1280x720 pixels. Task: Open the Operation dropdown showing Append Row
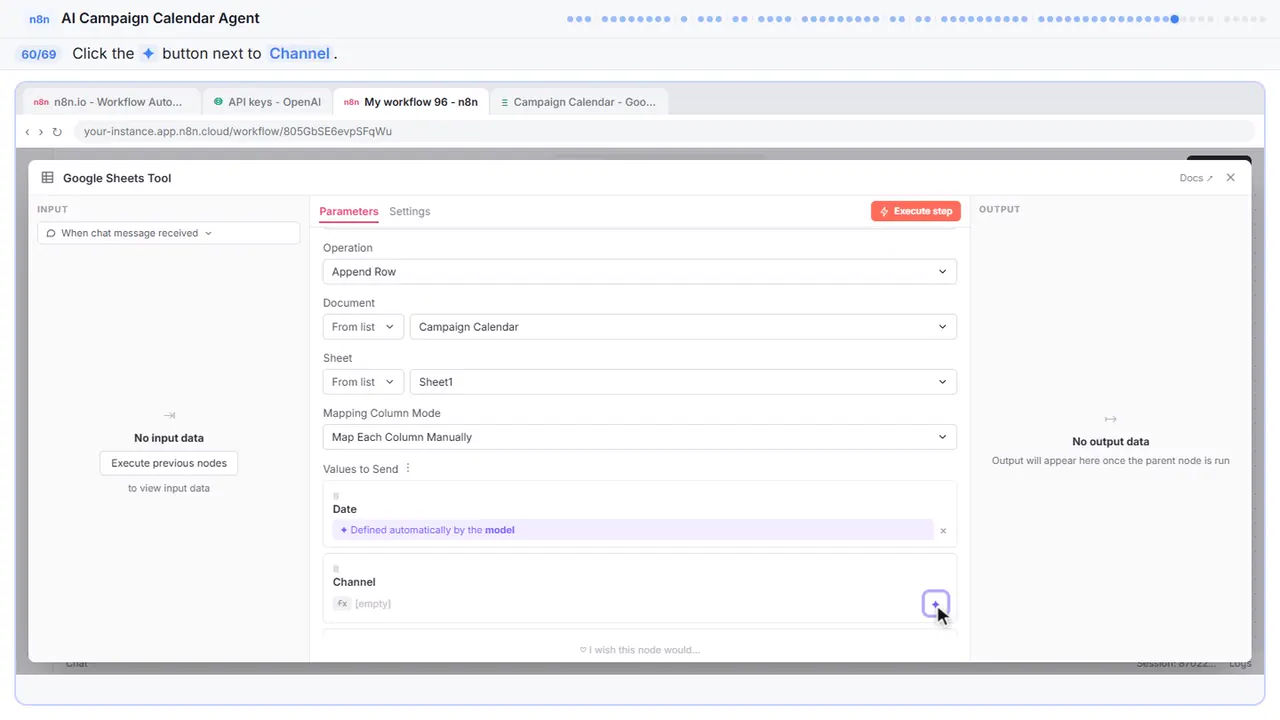pyautogui.click(x=640, y=272)
